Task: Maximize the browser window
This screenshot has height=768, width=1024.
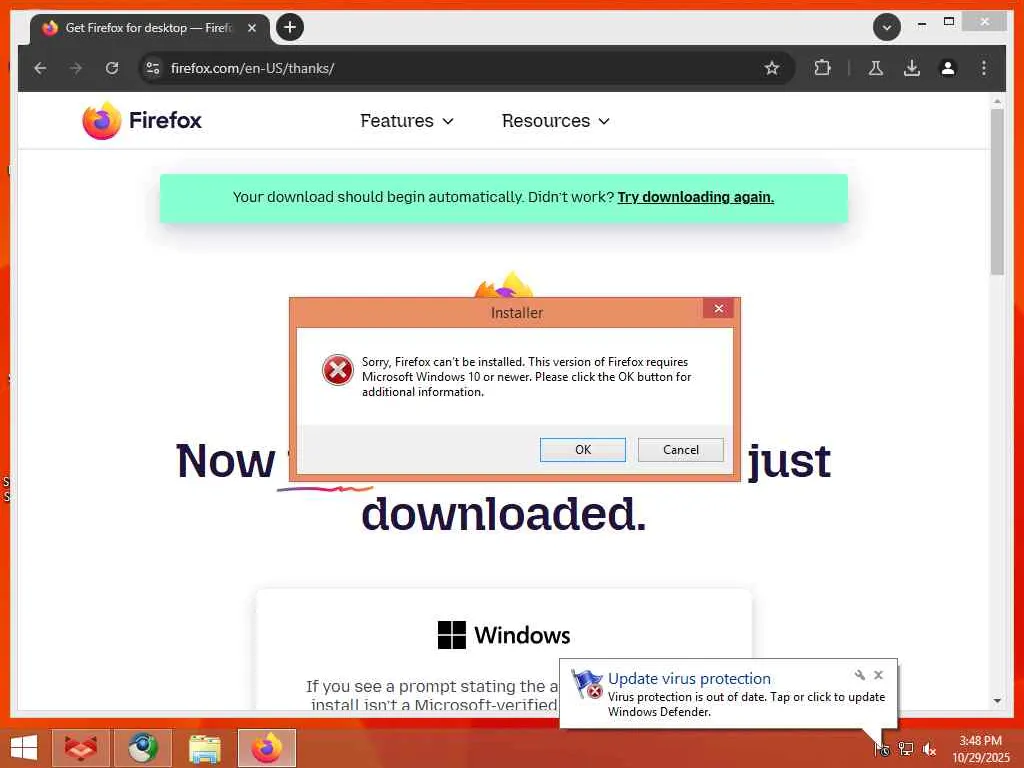Action: (x=949, y=22)
